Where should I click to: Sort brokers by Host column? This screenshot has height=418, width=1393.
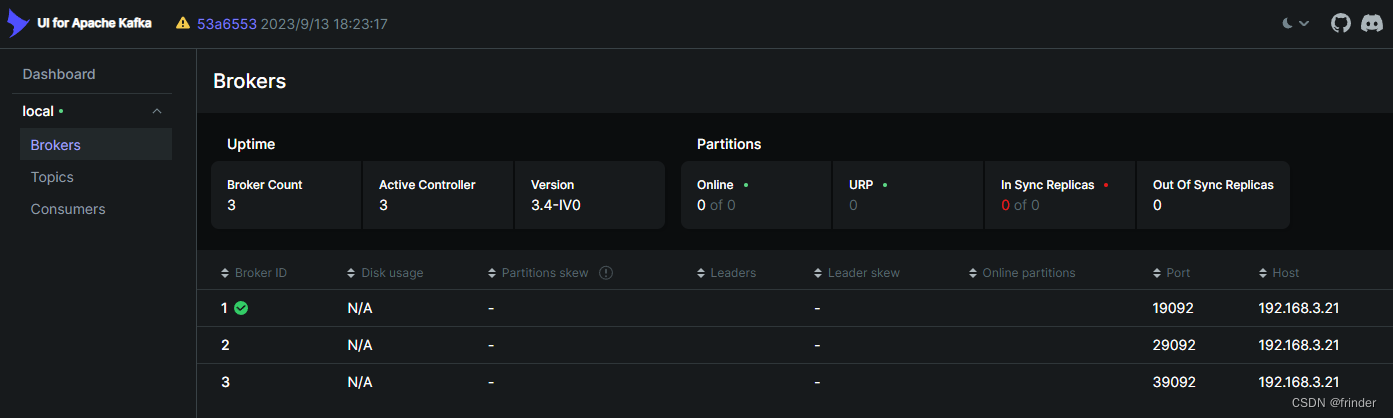[1279, 273]
